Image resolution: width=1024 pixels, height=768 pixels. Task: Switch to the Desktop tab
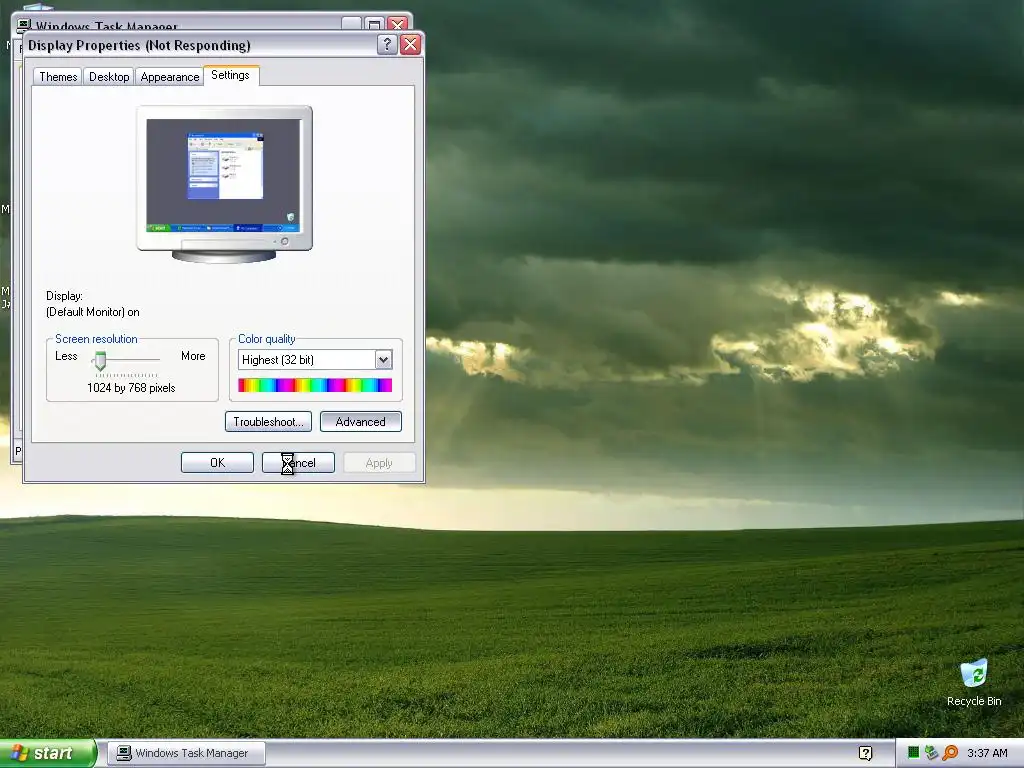[x=109, y=76]
